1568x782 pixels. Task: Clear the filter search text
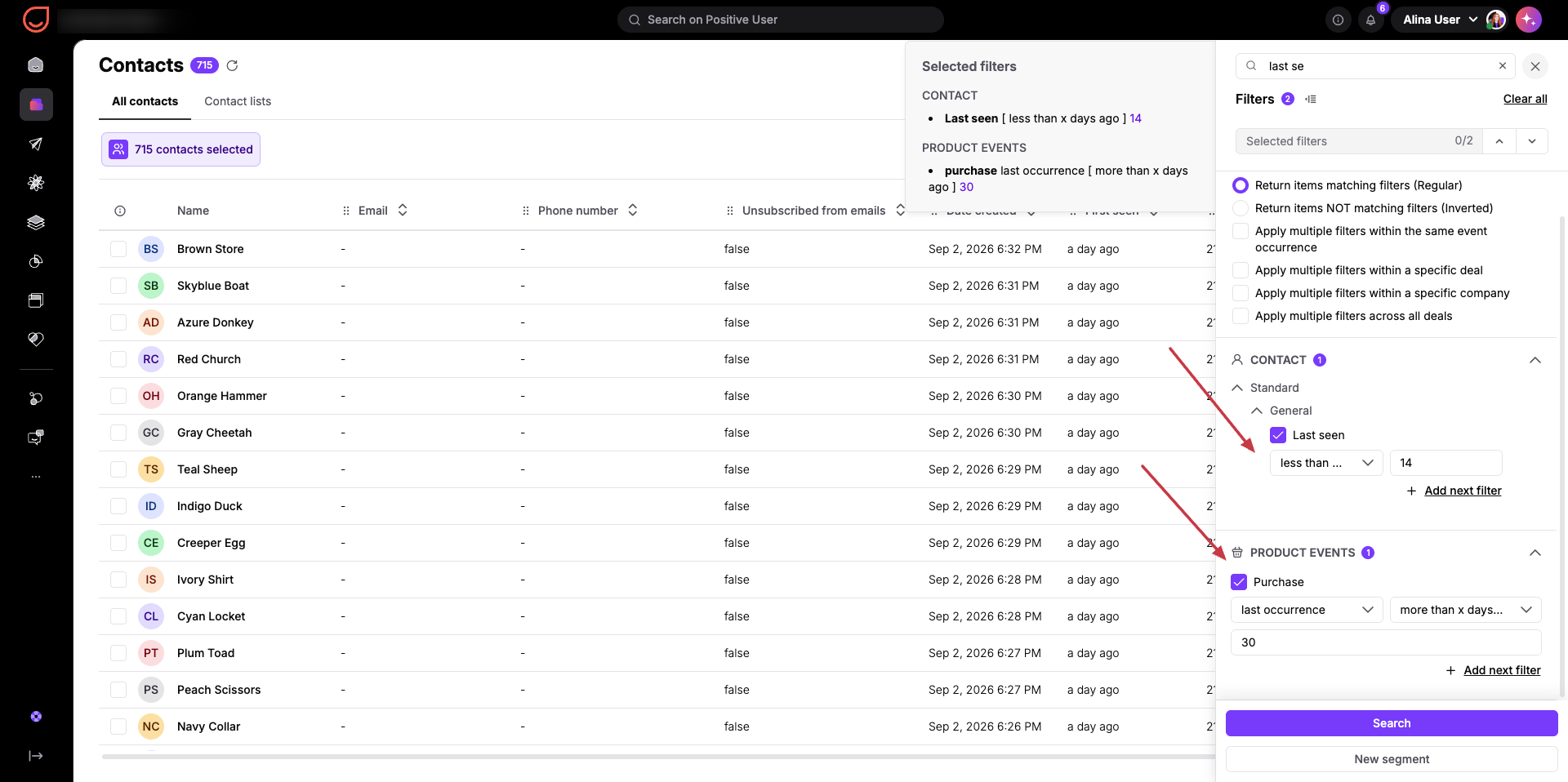[1503, 66]
